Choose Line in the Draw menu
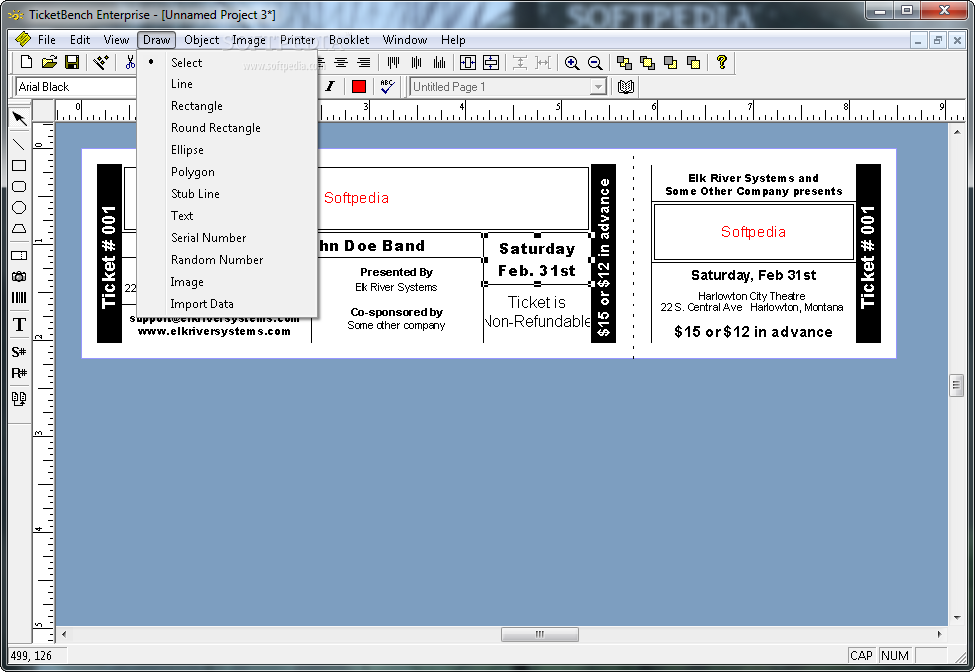Viewport: 975px width, 672px height. point(228,84)
